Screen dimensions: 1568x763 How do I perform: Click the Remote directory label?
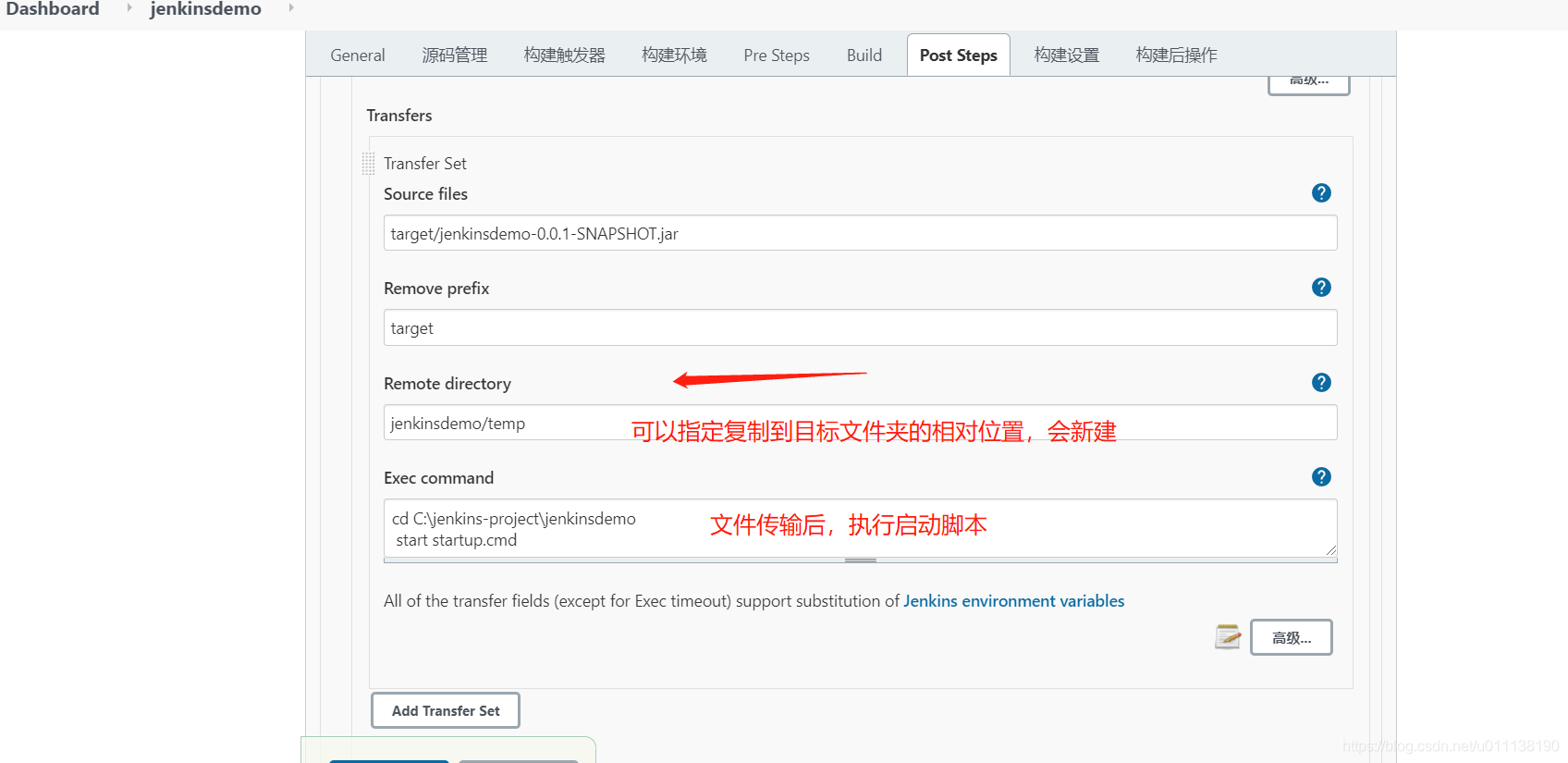coord(447,384)
